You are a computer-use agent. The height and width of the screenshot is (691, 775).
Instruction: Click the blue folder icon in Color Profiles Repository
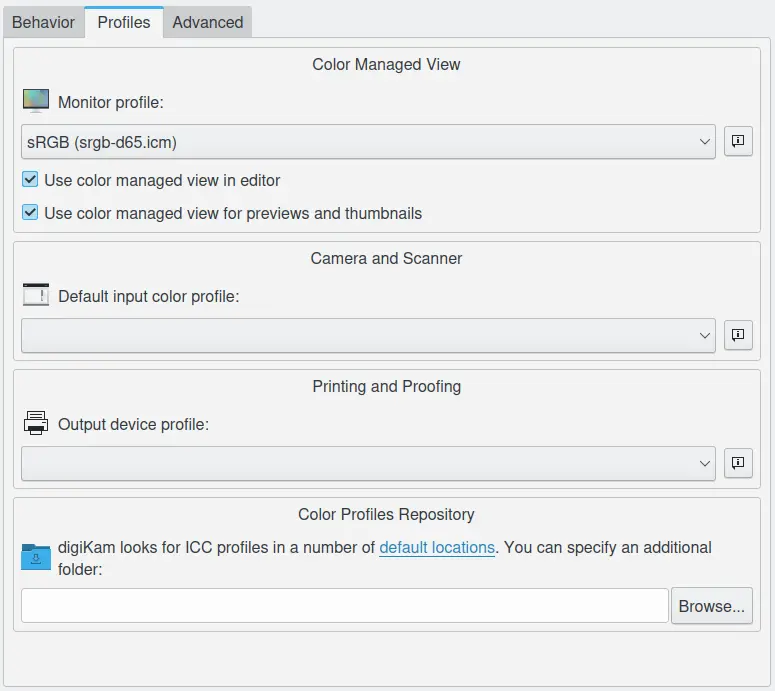(35, 557)
